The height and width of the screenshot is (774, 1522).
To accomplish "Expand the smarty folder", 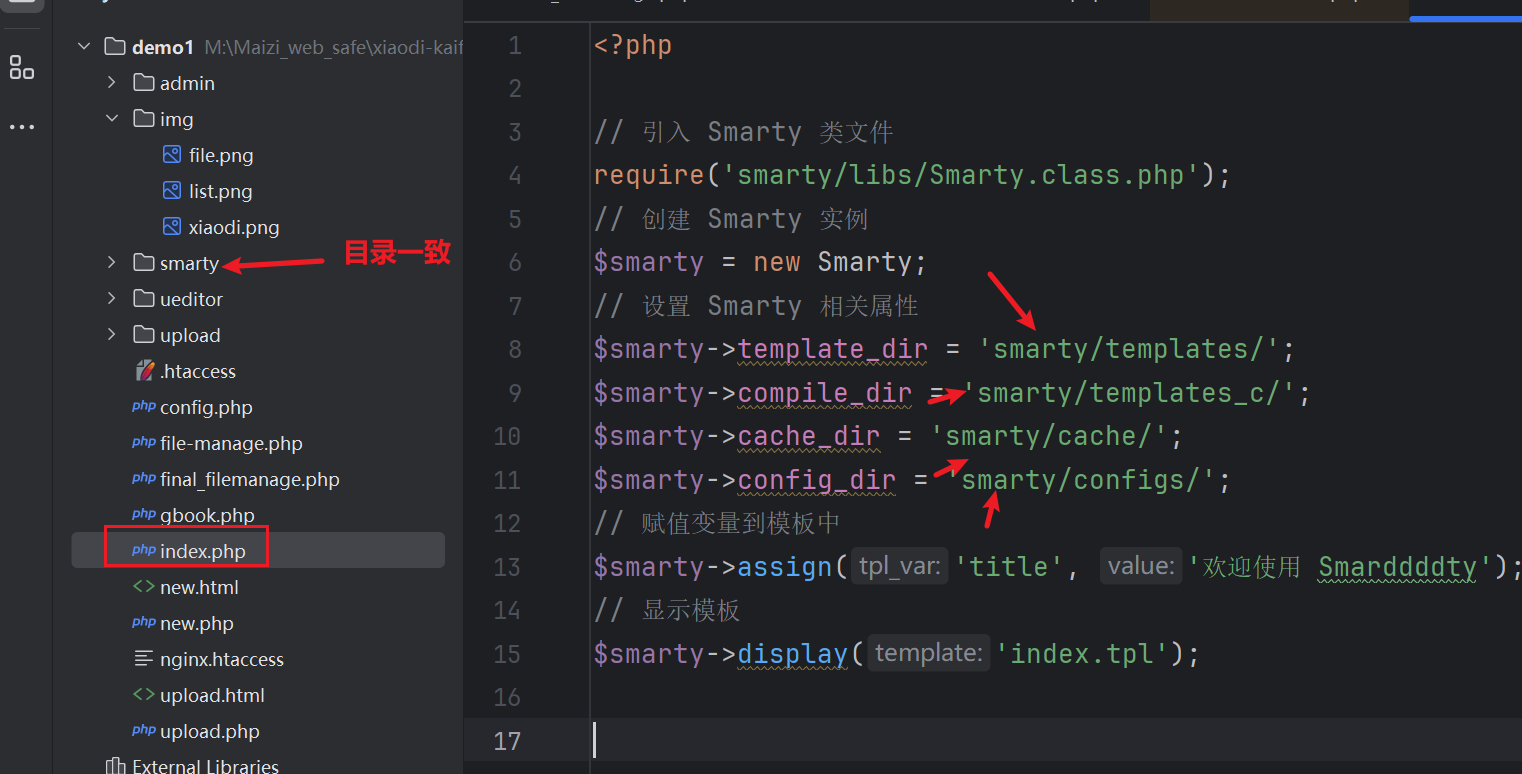I will click(x=112, y=263).
